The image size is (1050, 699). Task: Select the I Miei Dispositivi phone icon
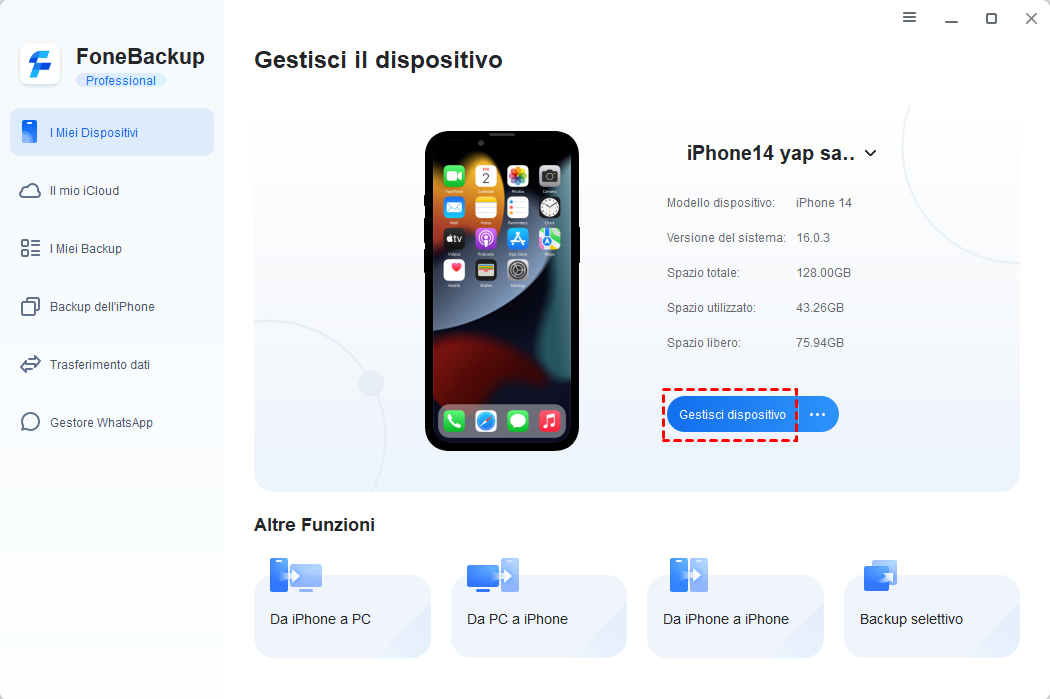[x=29, y=132]
